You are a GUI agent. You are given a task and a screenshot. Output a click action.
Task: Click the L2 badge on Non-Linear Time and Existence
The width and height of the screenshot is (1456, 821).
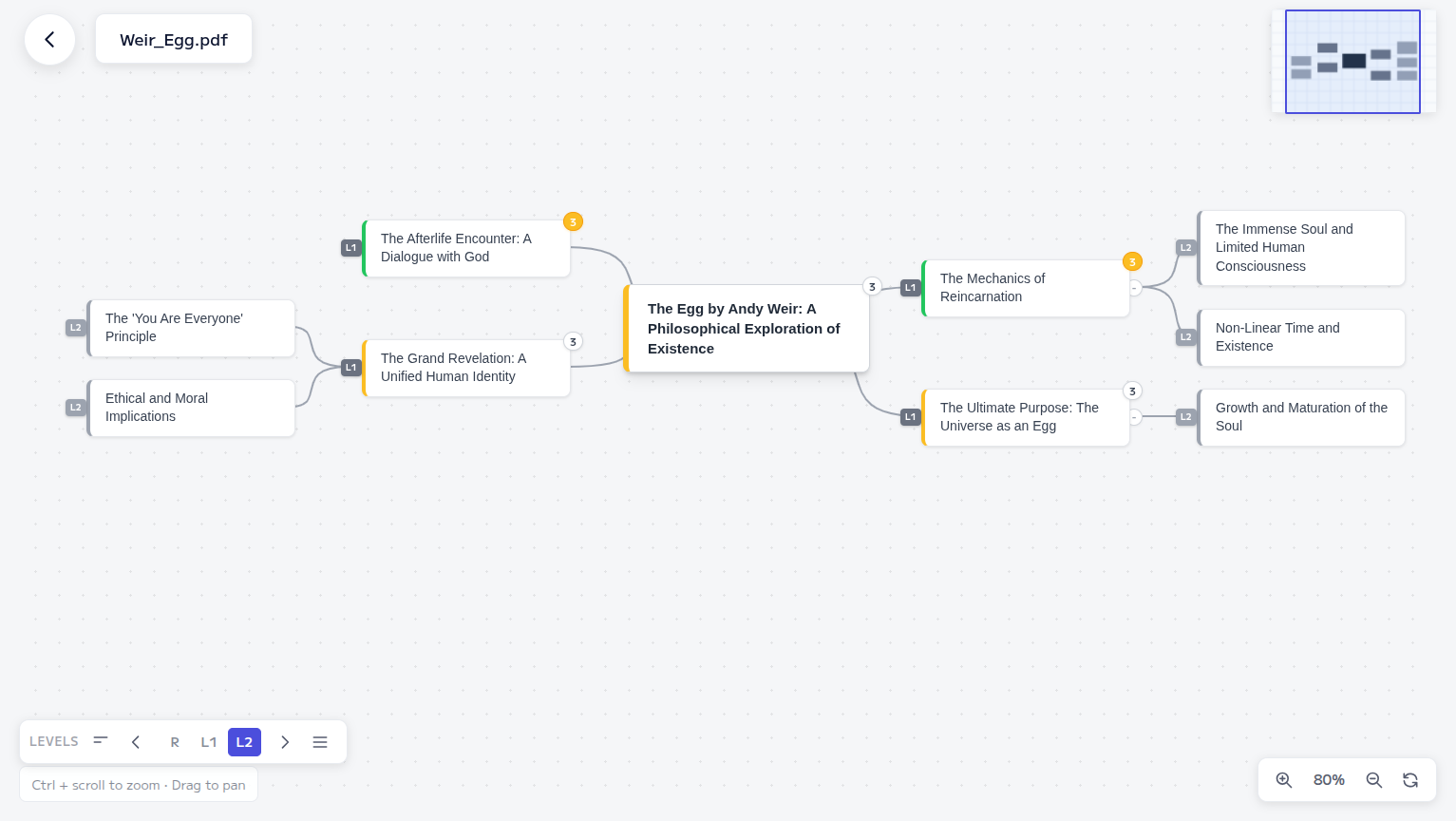click(x=1185, y=337)
